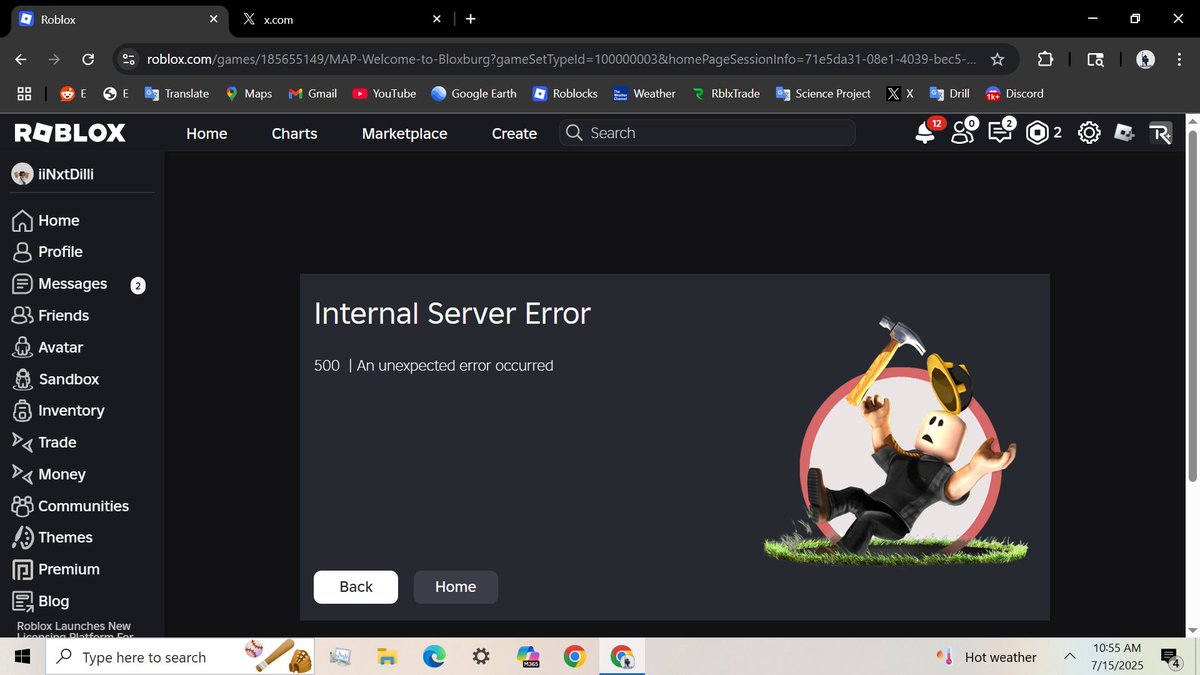Open the Gmail bookmark
Screen dimensions: 1200x675
(x=313, y=93)
